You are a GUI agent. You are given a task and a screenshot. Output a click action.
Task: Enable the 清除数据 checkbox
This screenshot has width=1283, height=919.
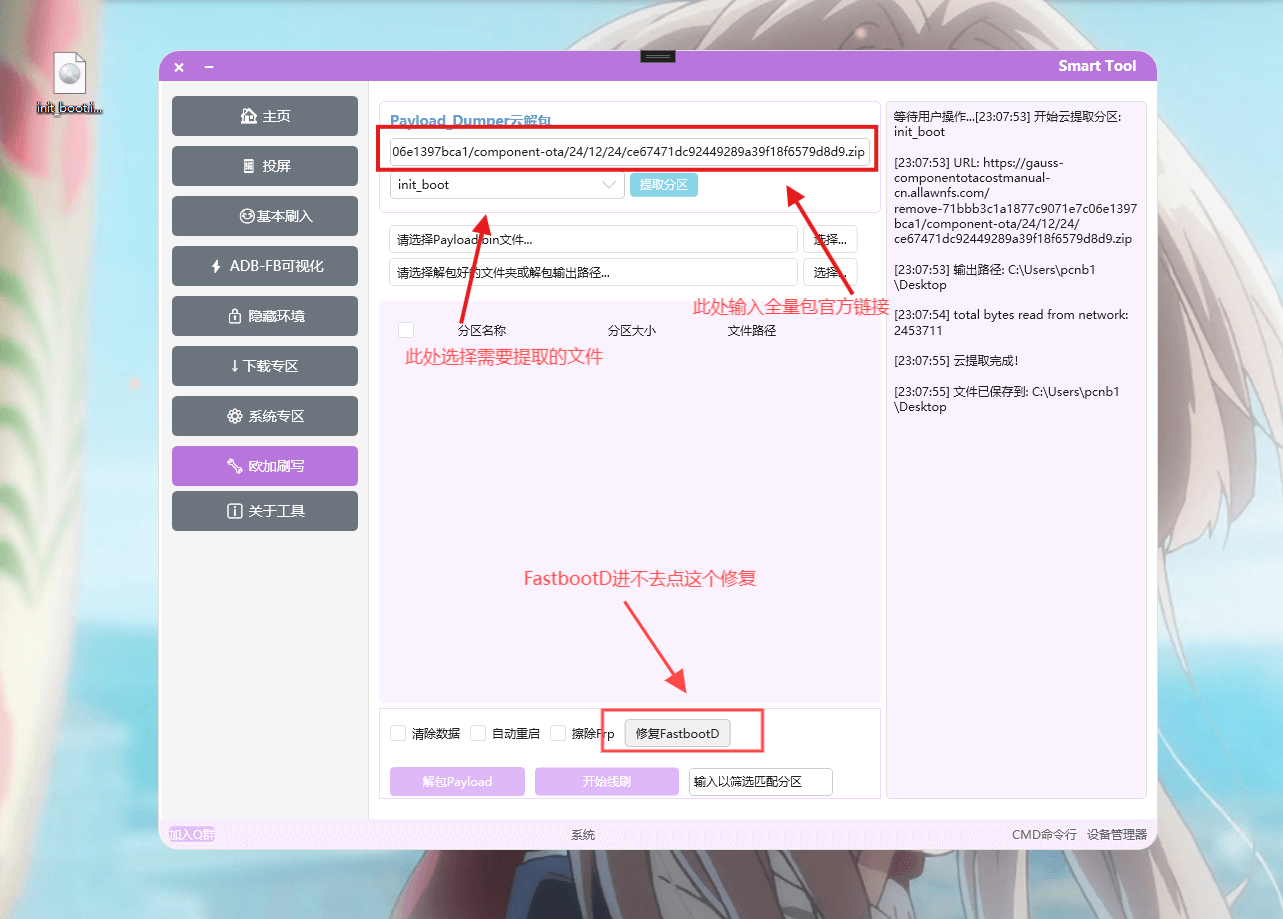click(x=398, y=733)
